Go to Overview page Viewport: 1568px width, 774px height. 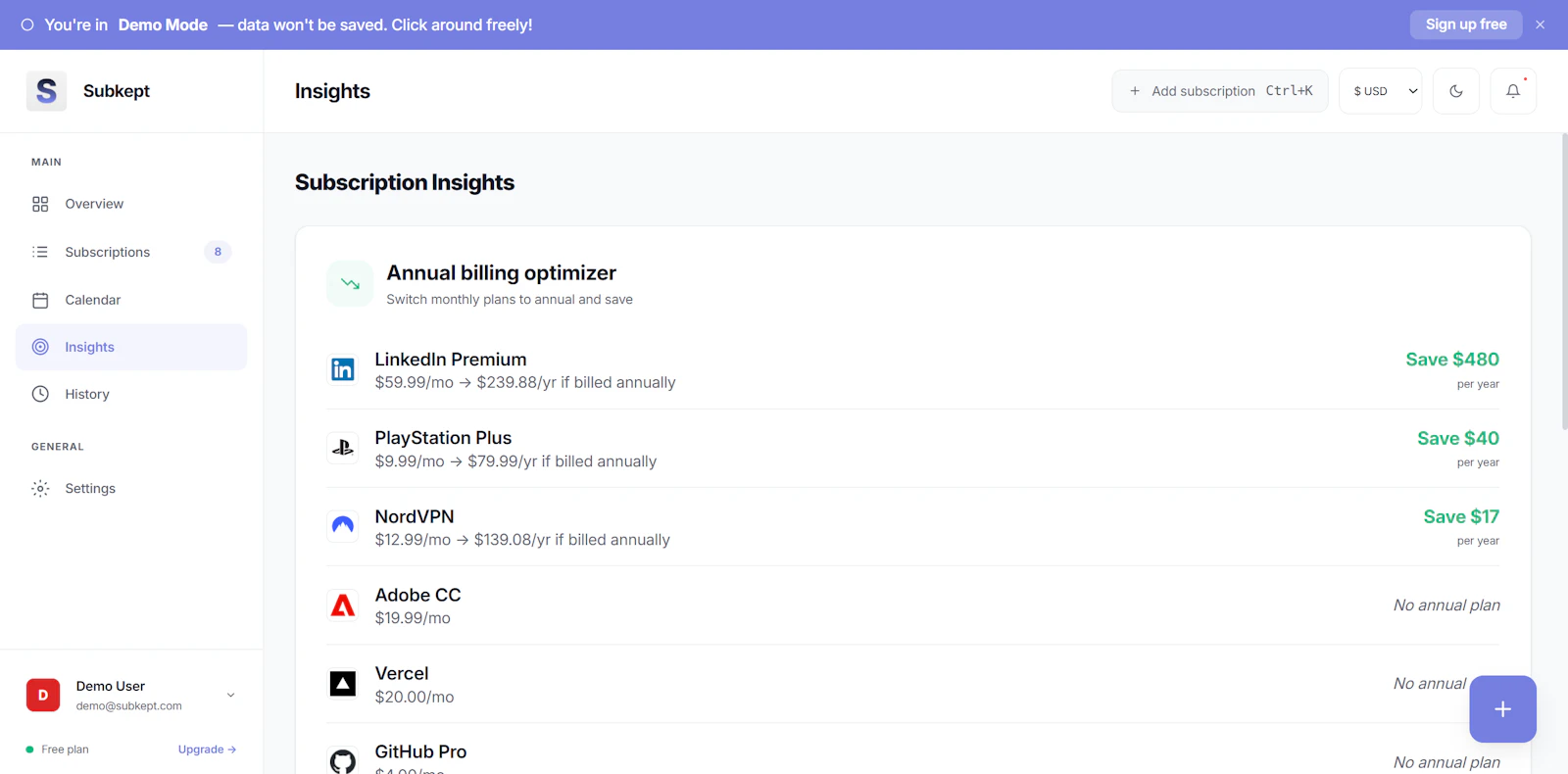tap(131, 204)
